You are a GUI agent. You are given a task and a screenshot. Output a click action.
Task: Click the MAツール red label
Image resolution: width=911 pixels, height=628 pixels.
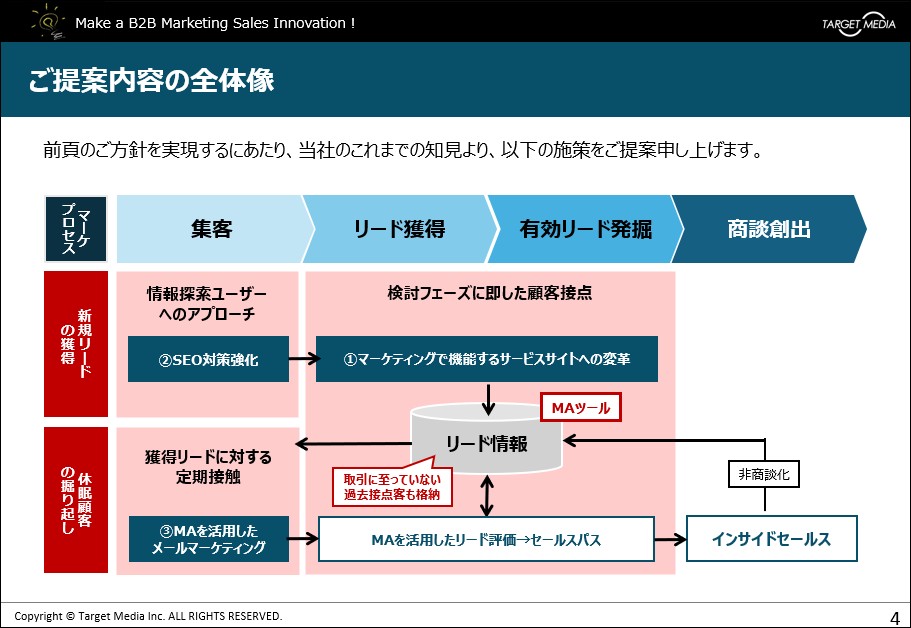(581, 408)
